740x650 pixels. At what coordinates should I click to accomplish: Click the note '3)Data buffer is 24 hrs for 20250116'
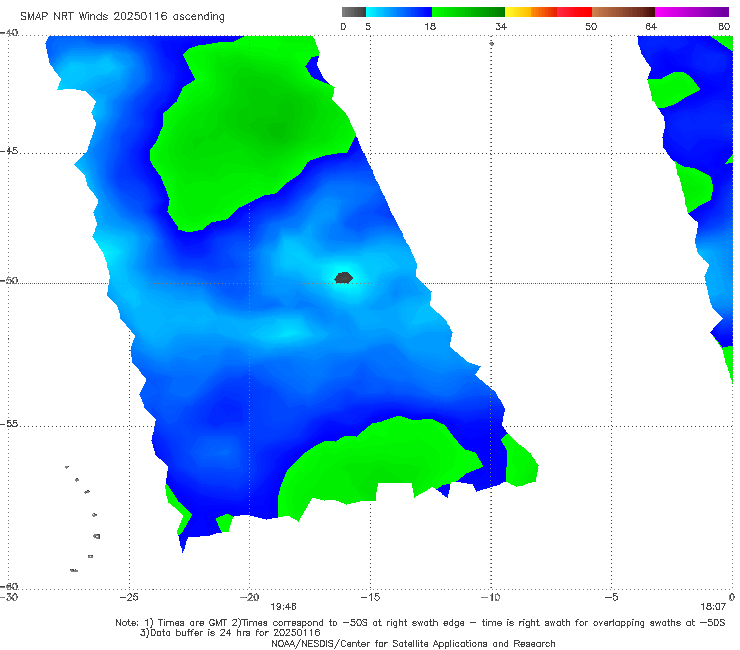[230, 633]
